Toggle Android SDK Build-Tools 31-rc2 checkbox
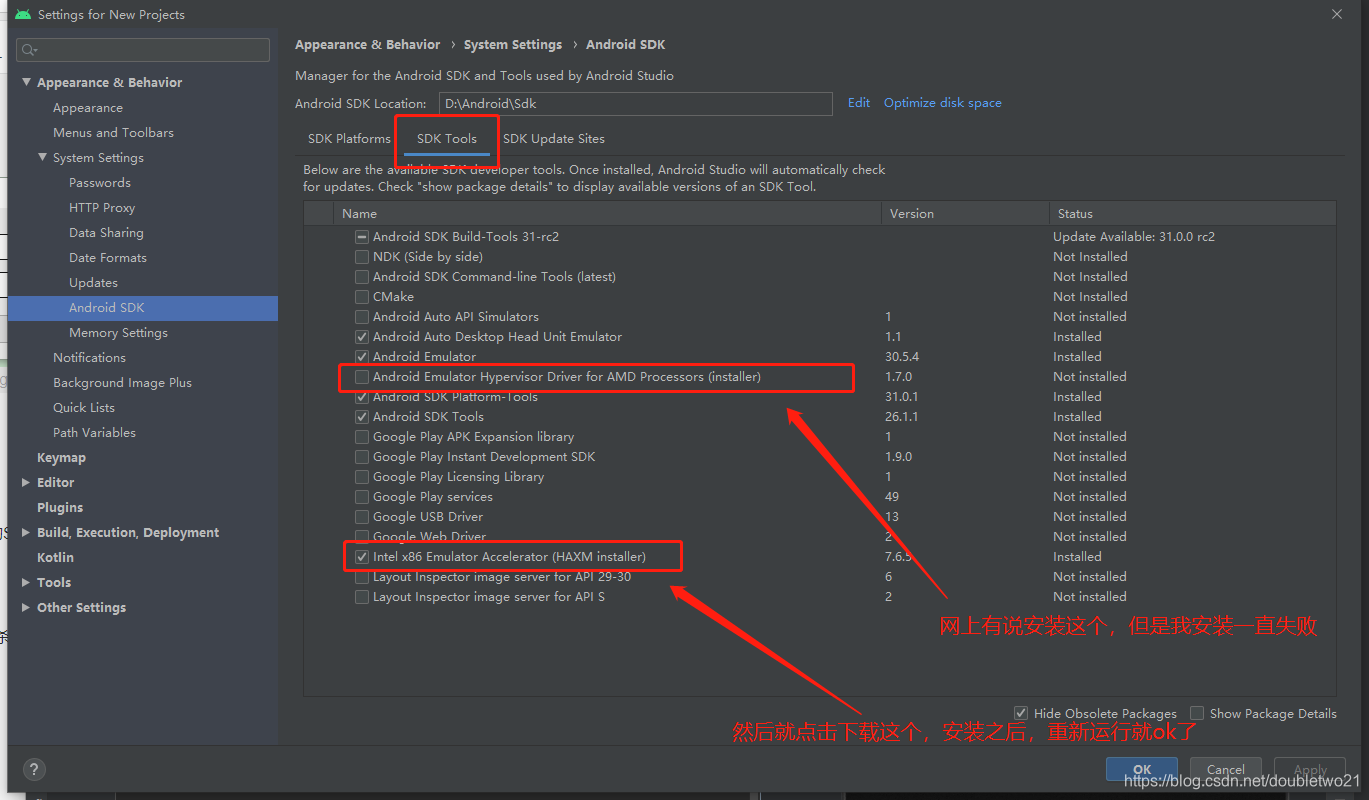This screenshot has height=800, width=1369. click(x=362, y=237)
